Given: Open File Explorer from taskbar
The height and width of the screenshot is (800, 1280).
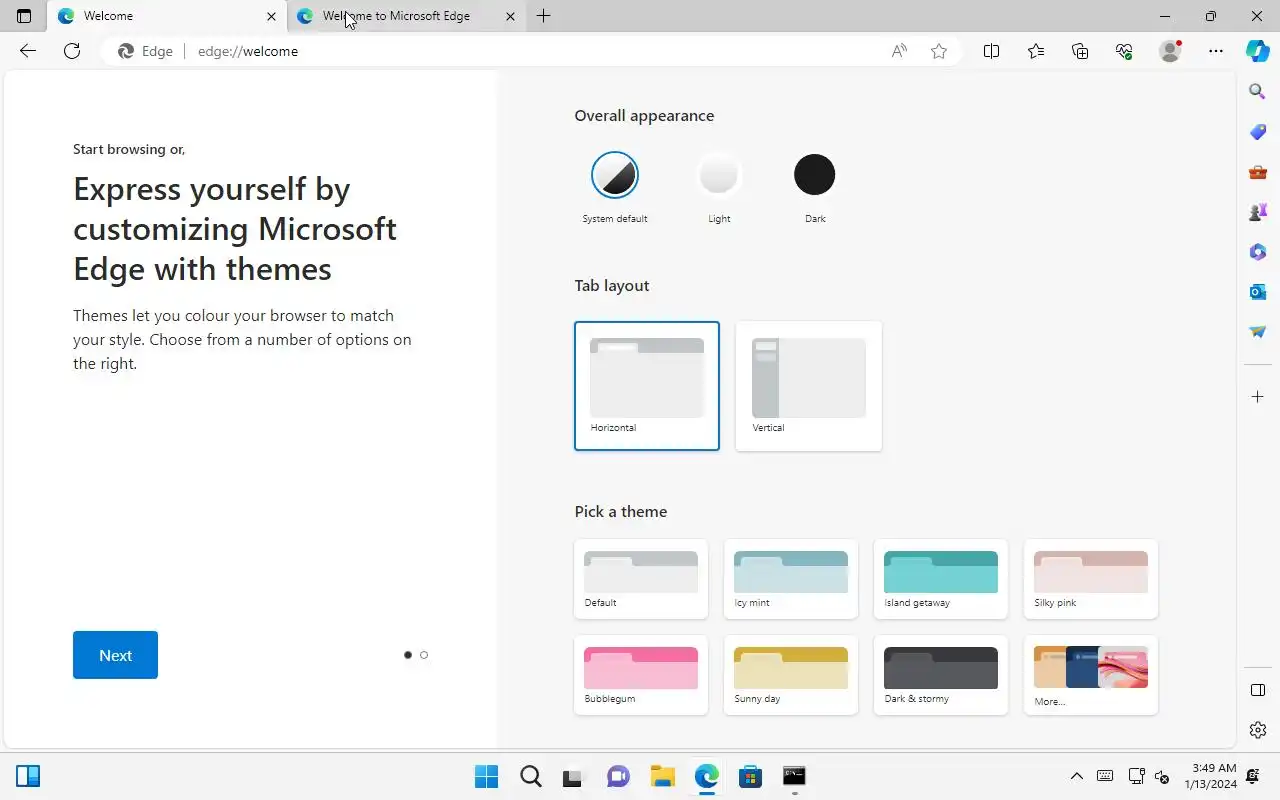Looking at the screenshot, I should [663, 776].
